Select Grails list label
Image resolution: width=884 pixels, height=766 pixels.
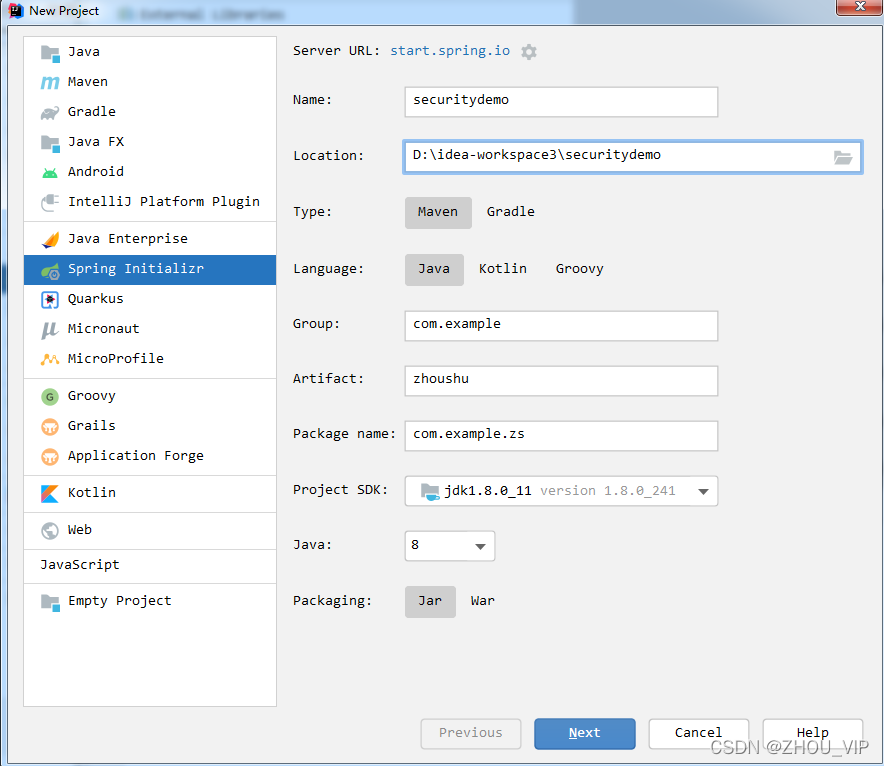[91, 426]
